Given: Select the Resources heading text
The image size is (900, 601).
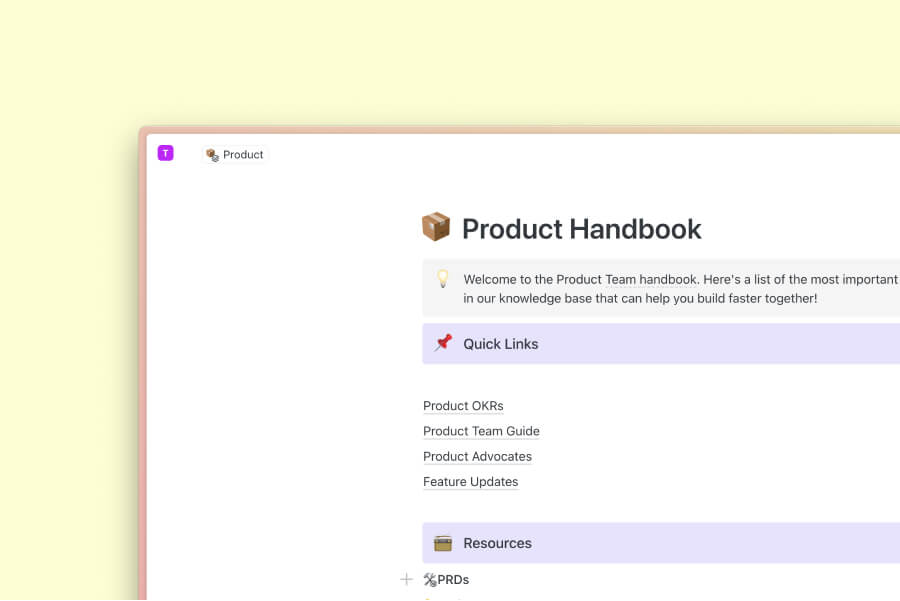Looking at the screenshot, I should [x=497, y=543].
